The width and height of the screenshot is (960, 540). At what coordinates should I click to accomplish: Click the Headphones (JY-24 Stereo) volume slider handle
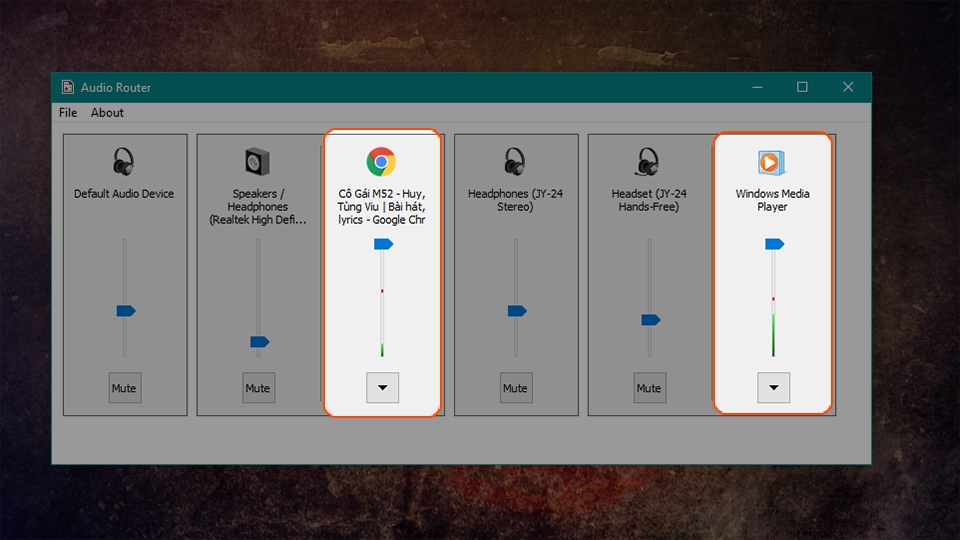point(517,311)
